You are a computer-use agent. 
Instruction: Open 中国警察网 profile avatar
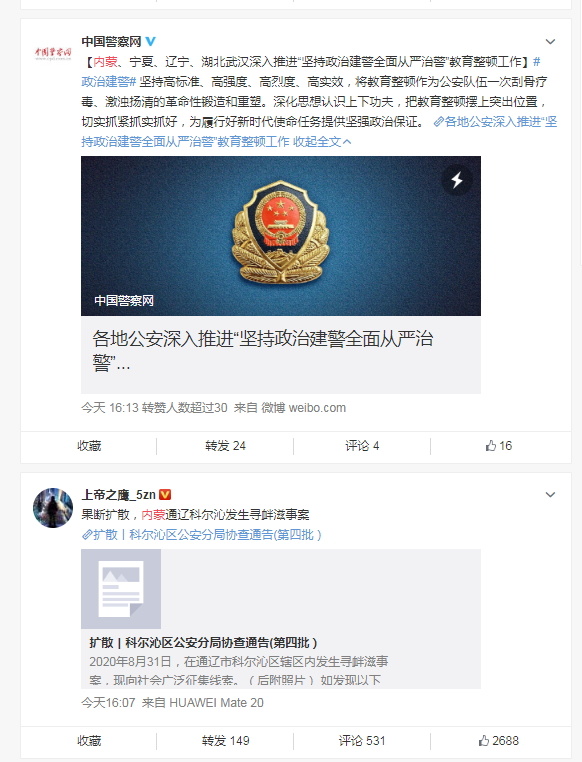(x=52, y=53)
